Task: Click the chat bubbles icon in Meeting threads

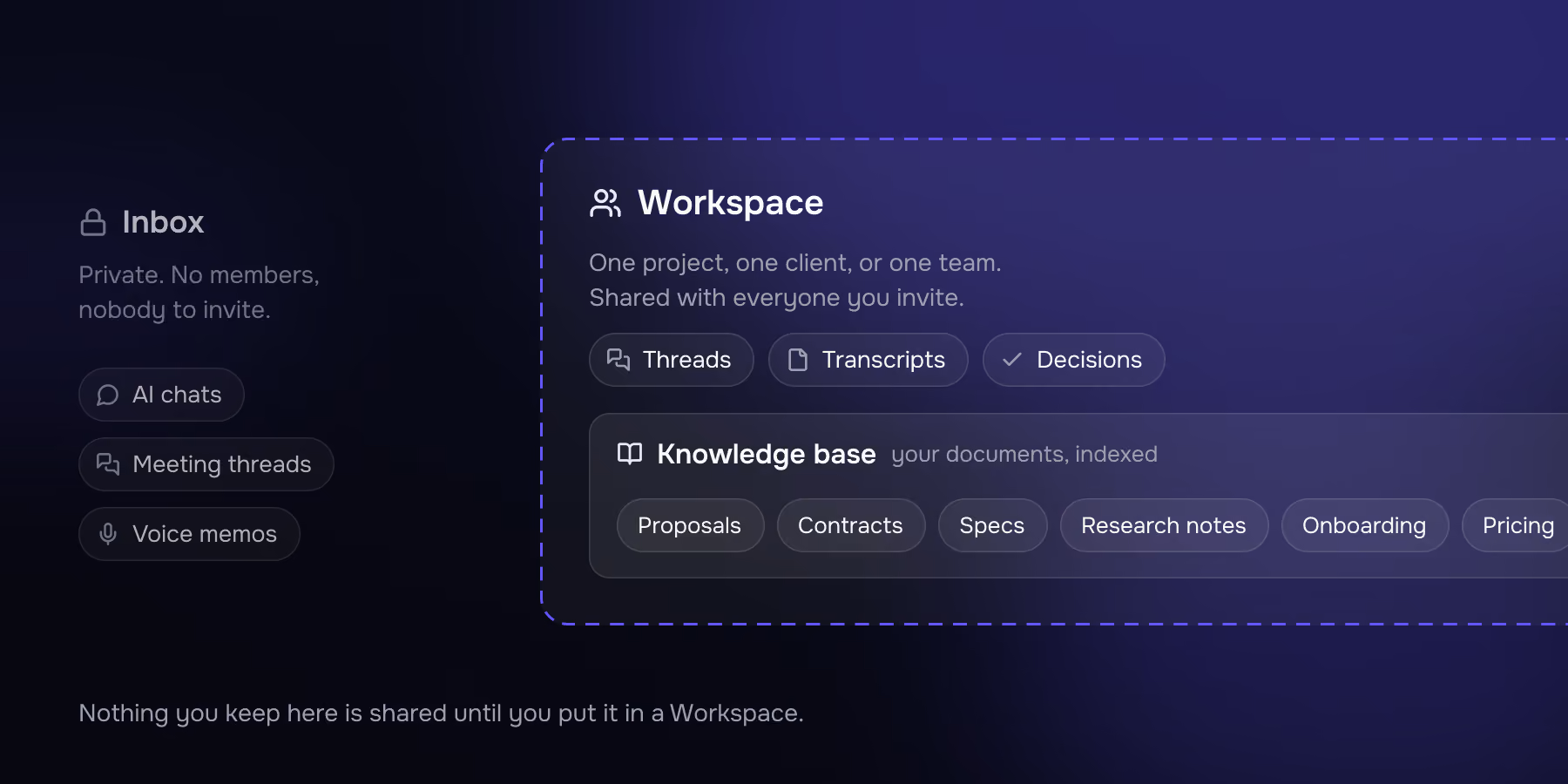Action: (108, 464)
